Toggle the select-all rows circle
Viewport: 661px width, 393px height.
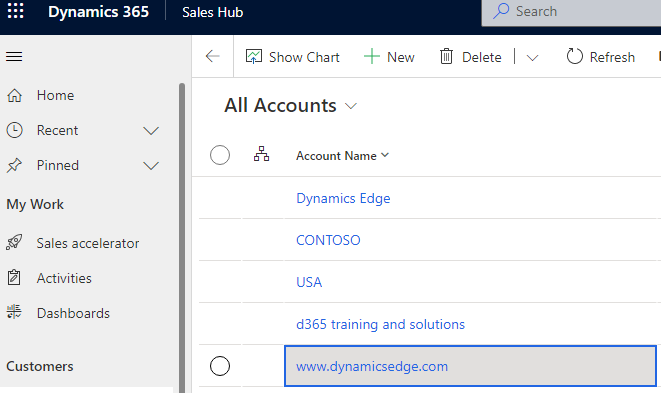[x=220, y=155]
